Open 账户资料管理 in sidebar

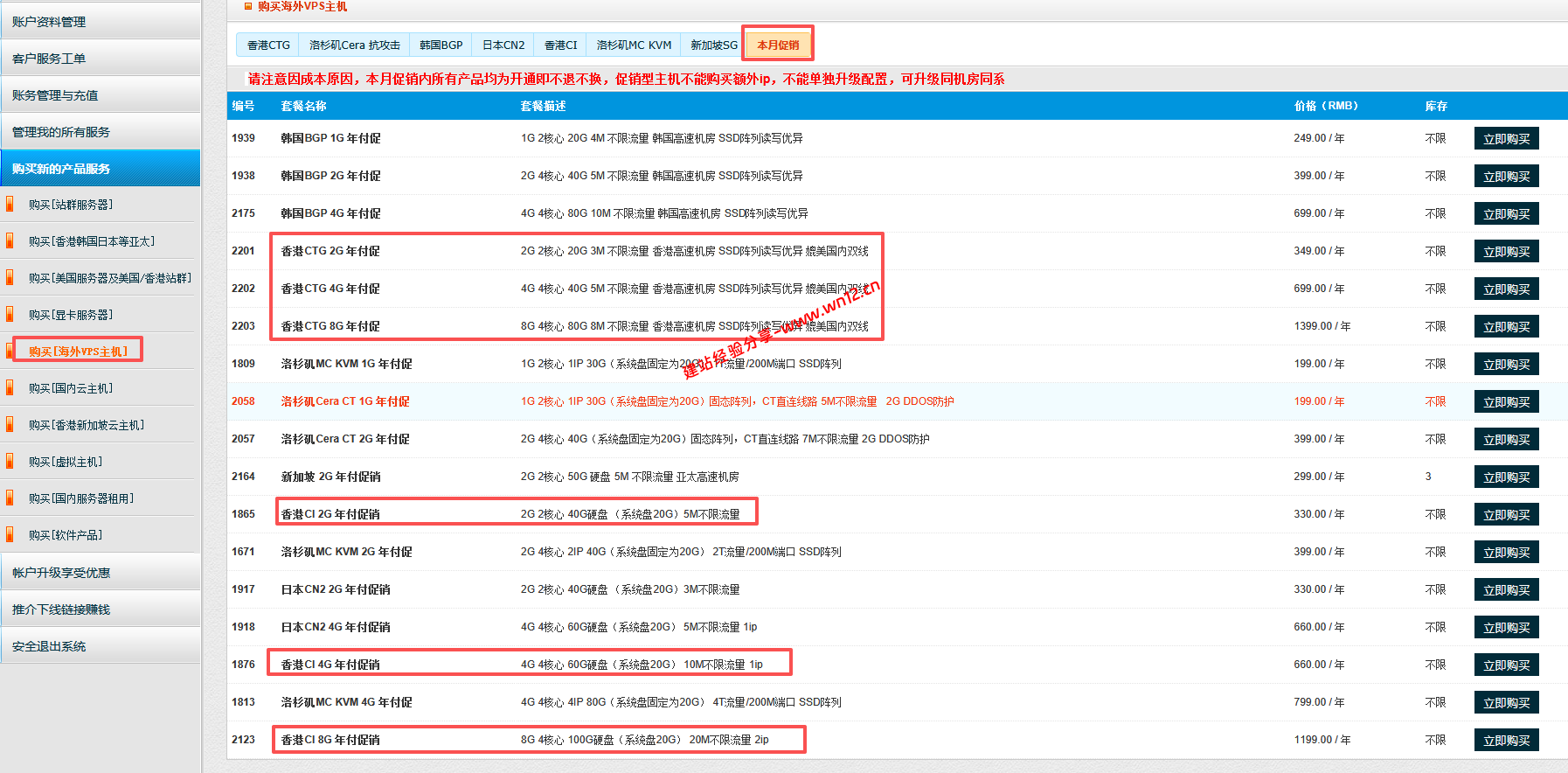point(101,21)
